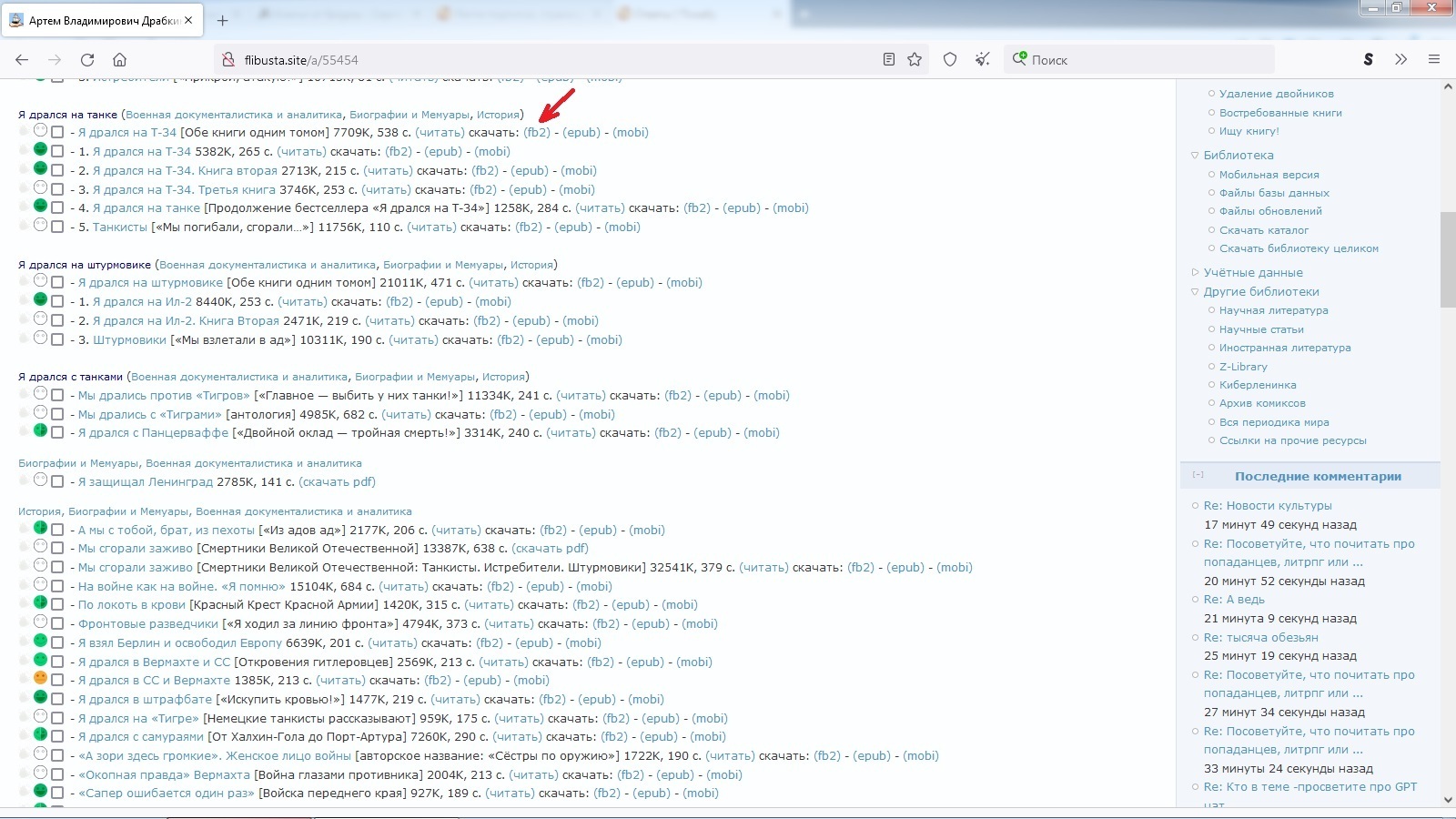Tick the checkbox for 'Мы сгорали заживо' pdf edition

tap(57, 549)
